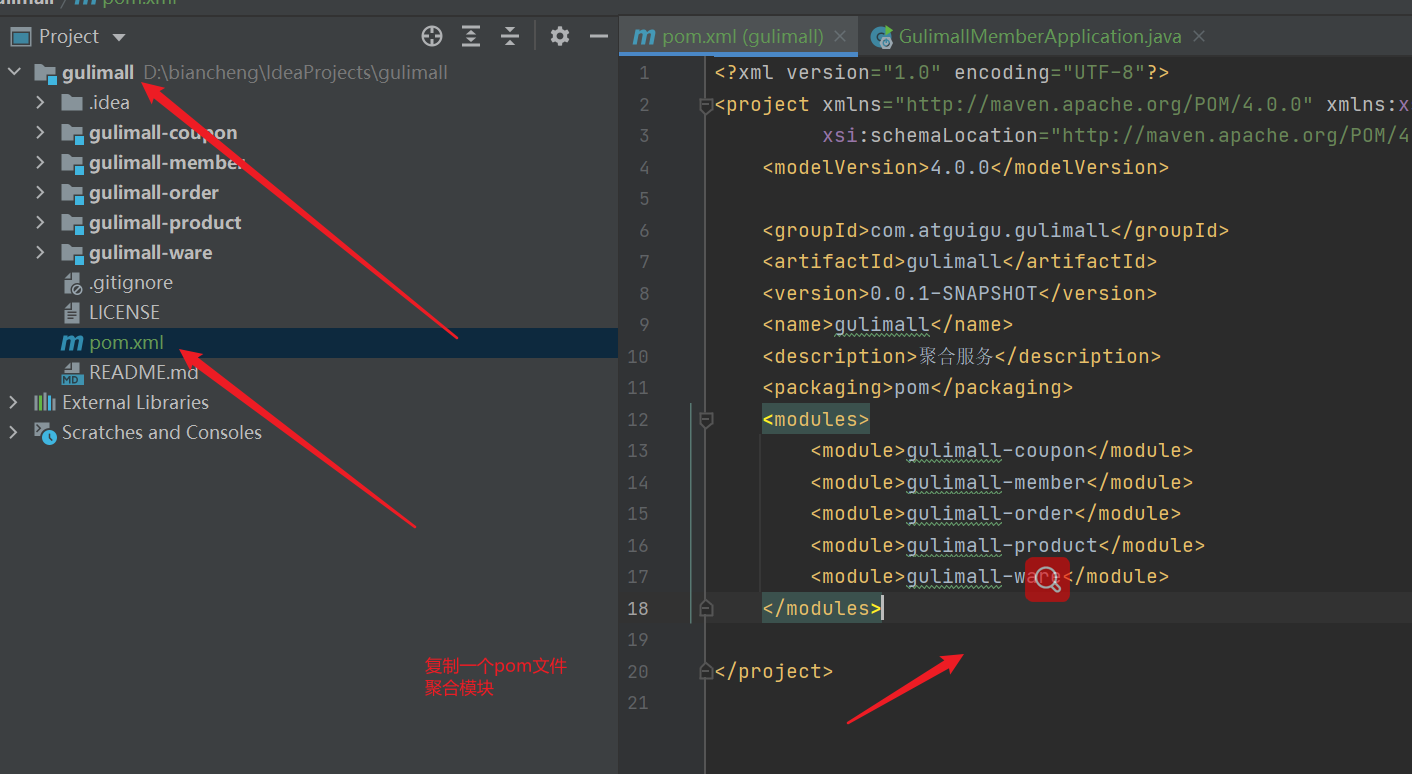1412x774 pixels.
Task: Click version value 0.0.1-SNAPSHOT
Action: [x=954, y=293]
